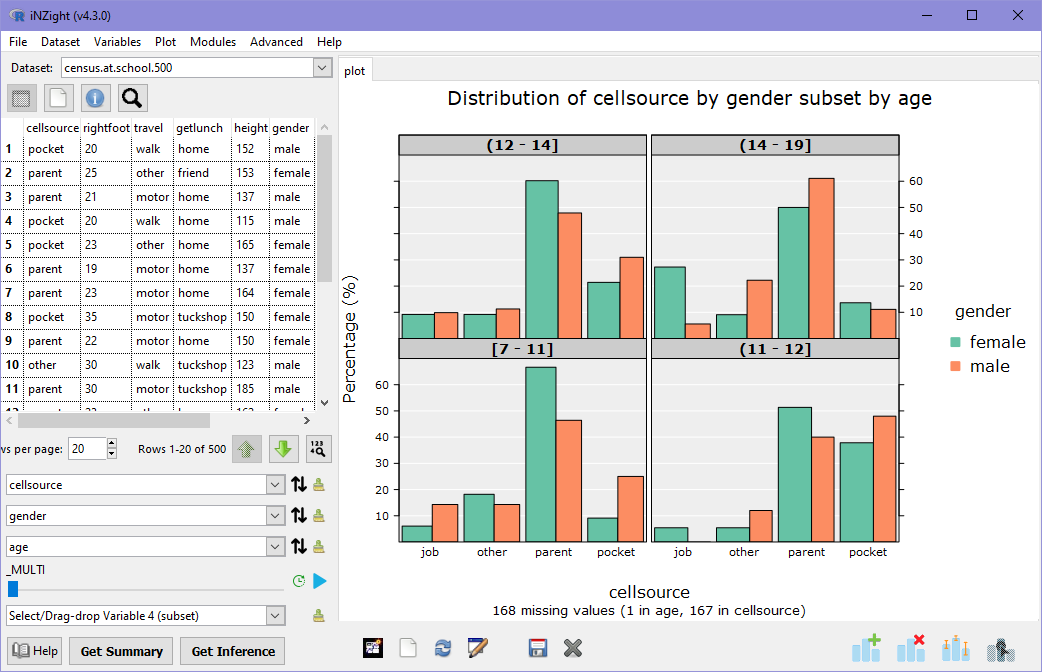Viewport: 1042px width, 672px height.
Task: Open the Variables menu
Action: pyautogui.click(x=117, y=42)
